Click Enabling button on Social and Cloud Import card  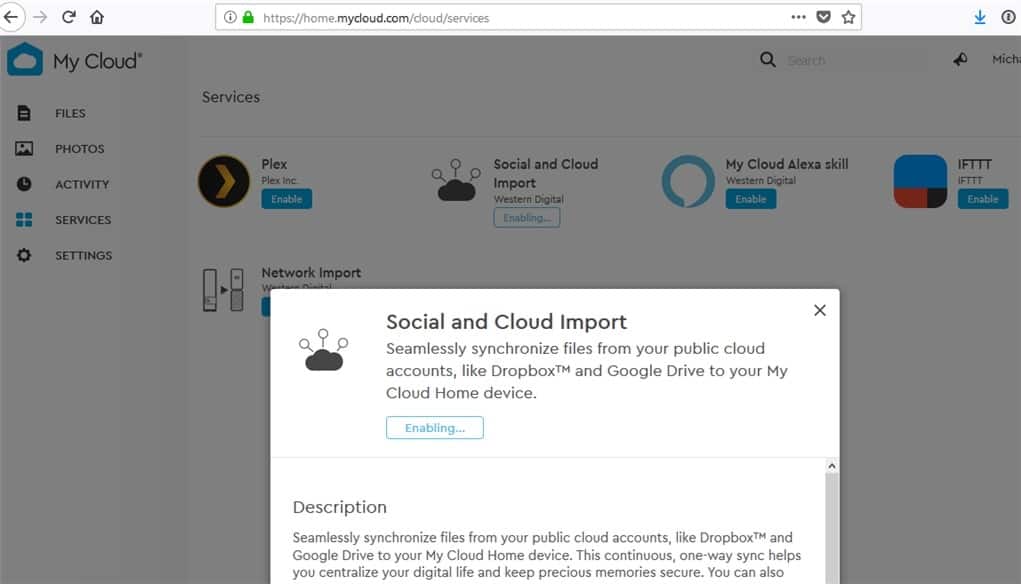coord(527,217)
